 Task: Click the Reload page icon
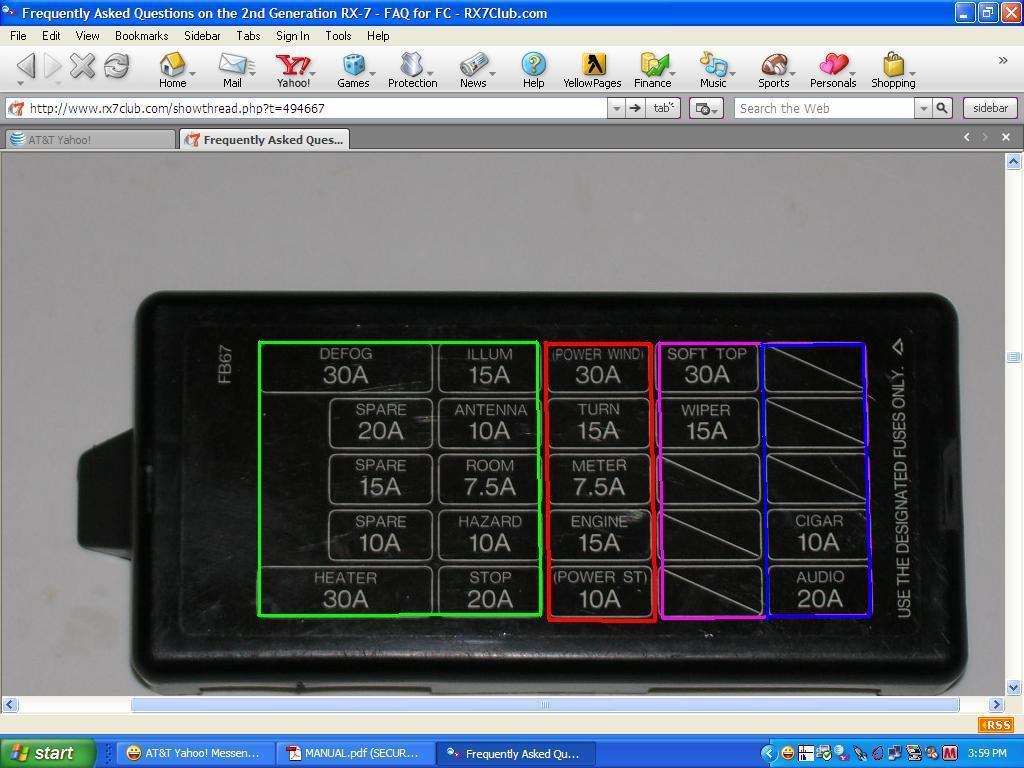tap(116, 66)
